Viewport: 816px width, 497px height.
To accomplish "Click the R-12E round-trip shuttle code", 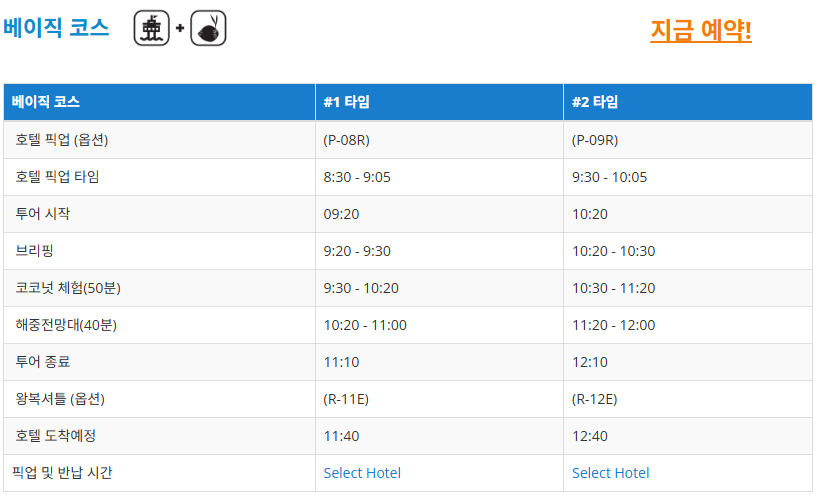I will [x=594, y=399].
